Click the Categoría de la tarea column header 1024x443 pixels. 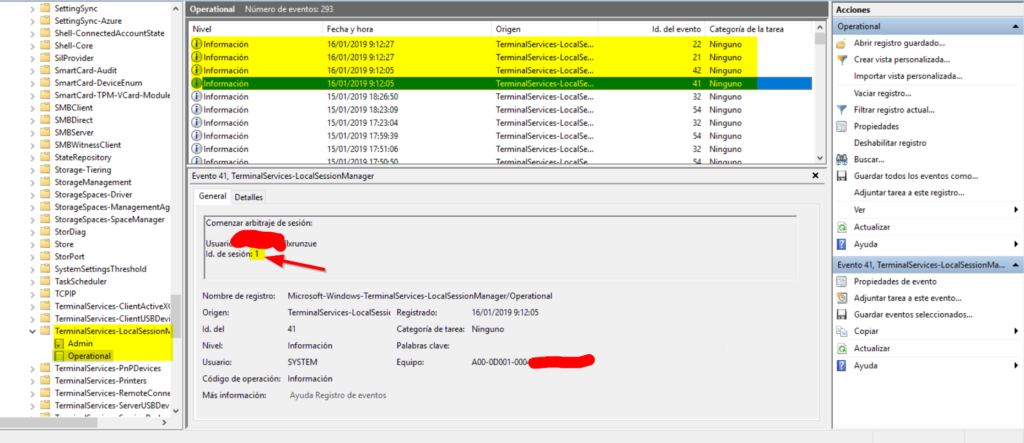pyautogui.click(x=759, y=29)
